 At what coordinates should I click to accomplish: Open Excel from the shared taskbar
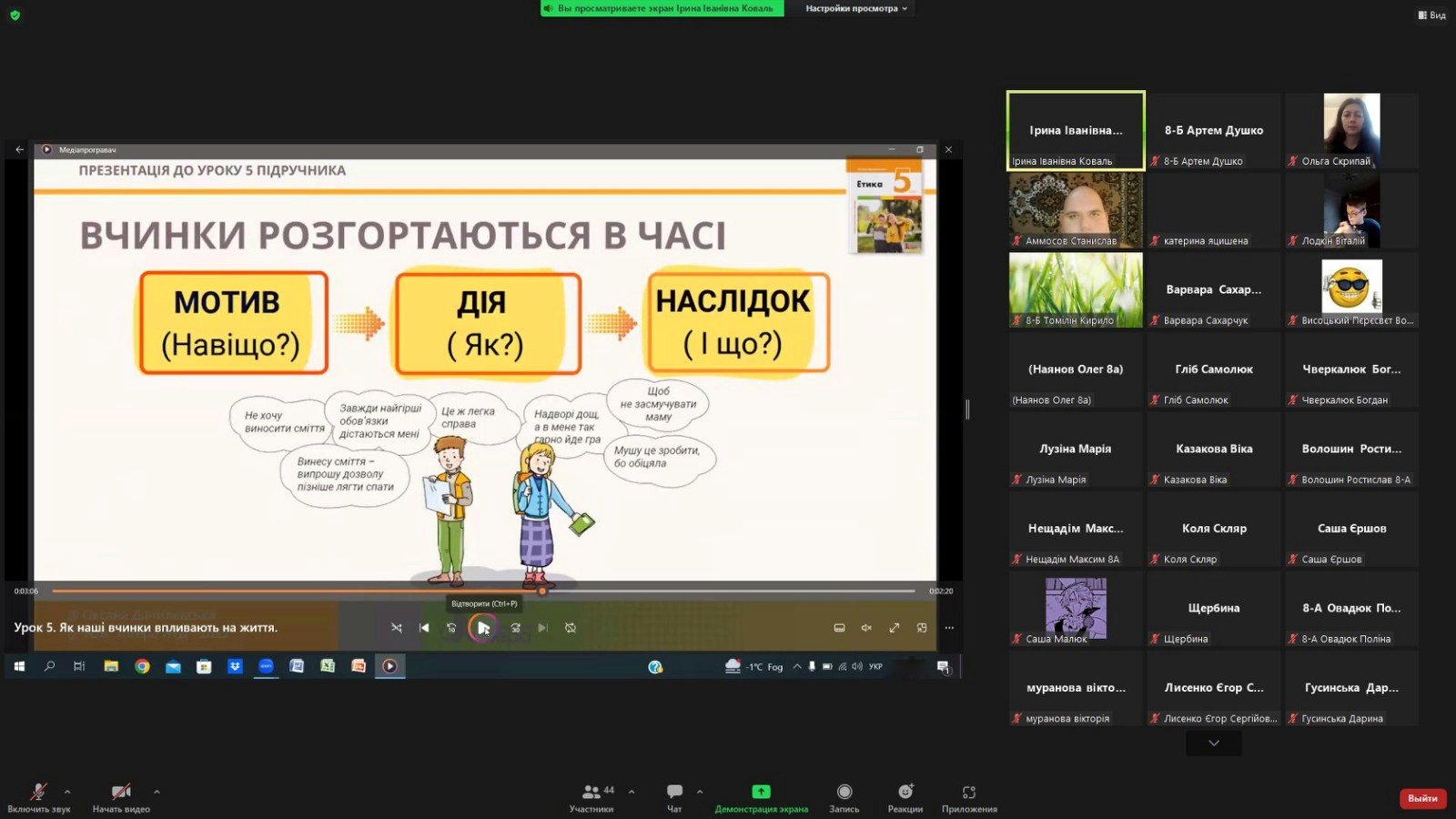328,666
